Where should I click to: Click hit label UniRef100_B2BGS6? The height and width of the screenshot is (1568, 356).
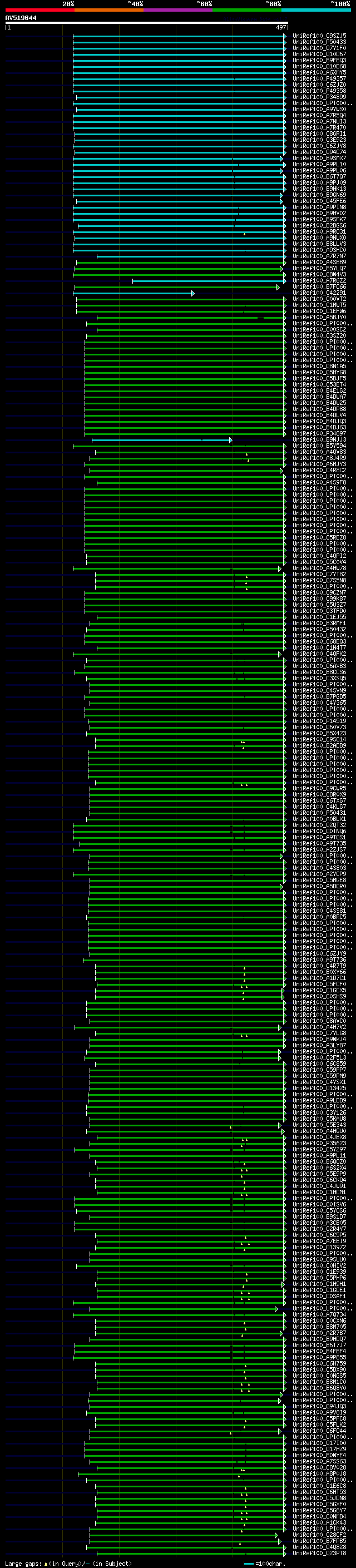319,226
